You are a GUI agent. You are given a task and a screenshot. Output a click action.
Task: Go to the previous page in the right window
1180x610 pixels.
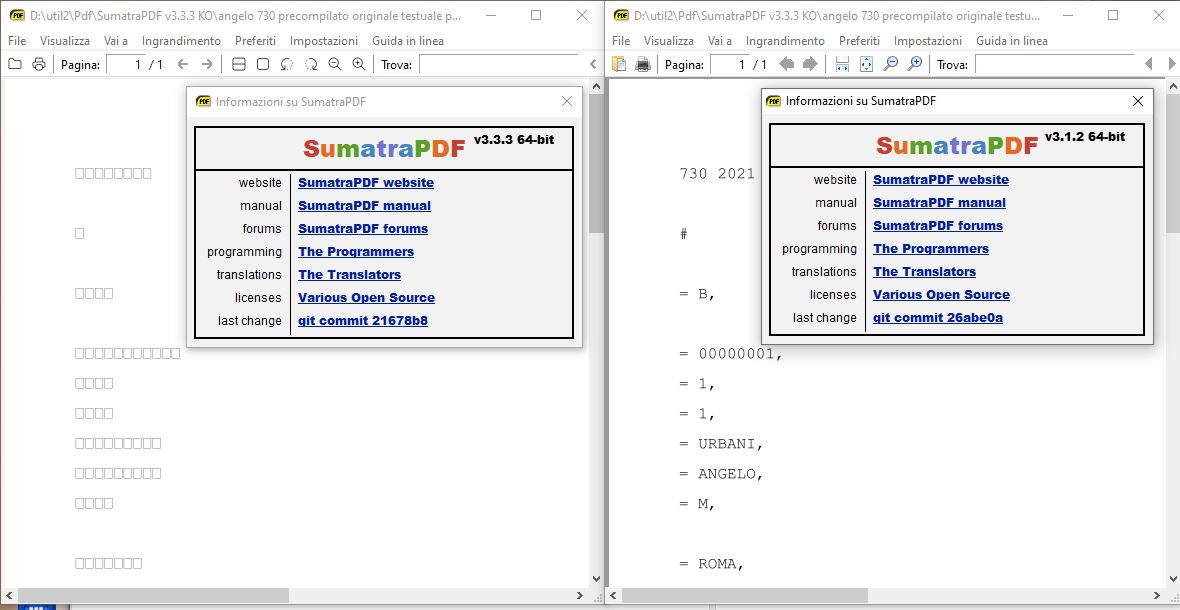pos(787,63)
